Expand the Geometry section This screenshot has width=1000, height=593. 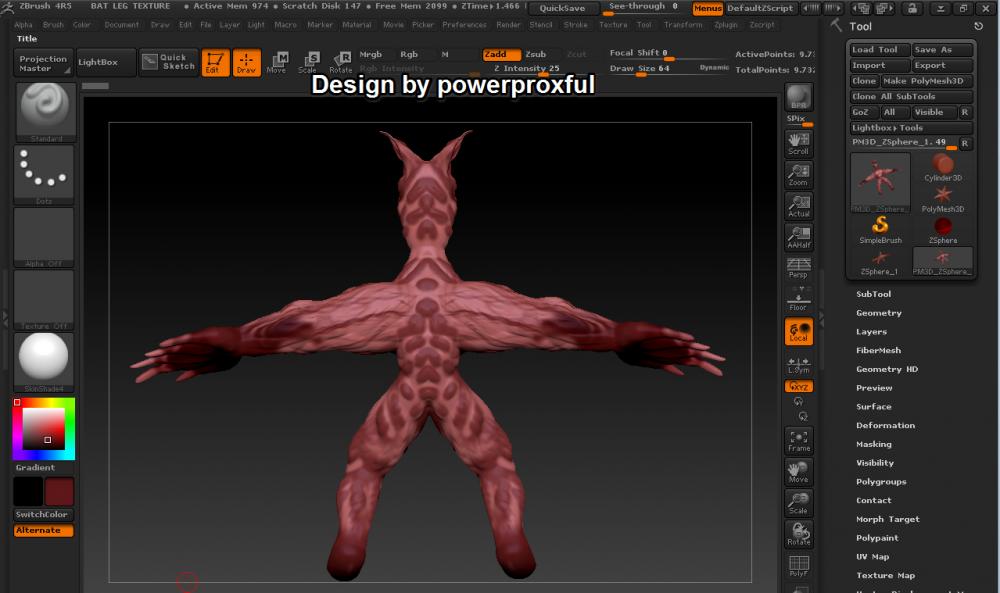(x=878, y=313)
